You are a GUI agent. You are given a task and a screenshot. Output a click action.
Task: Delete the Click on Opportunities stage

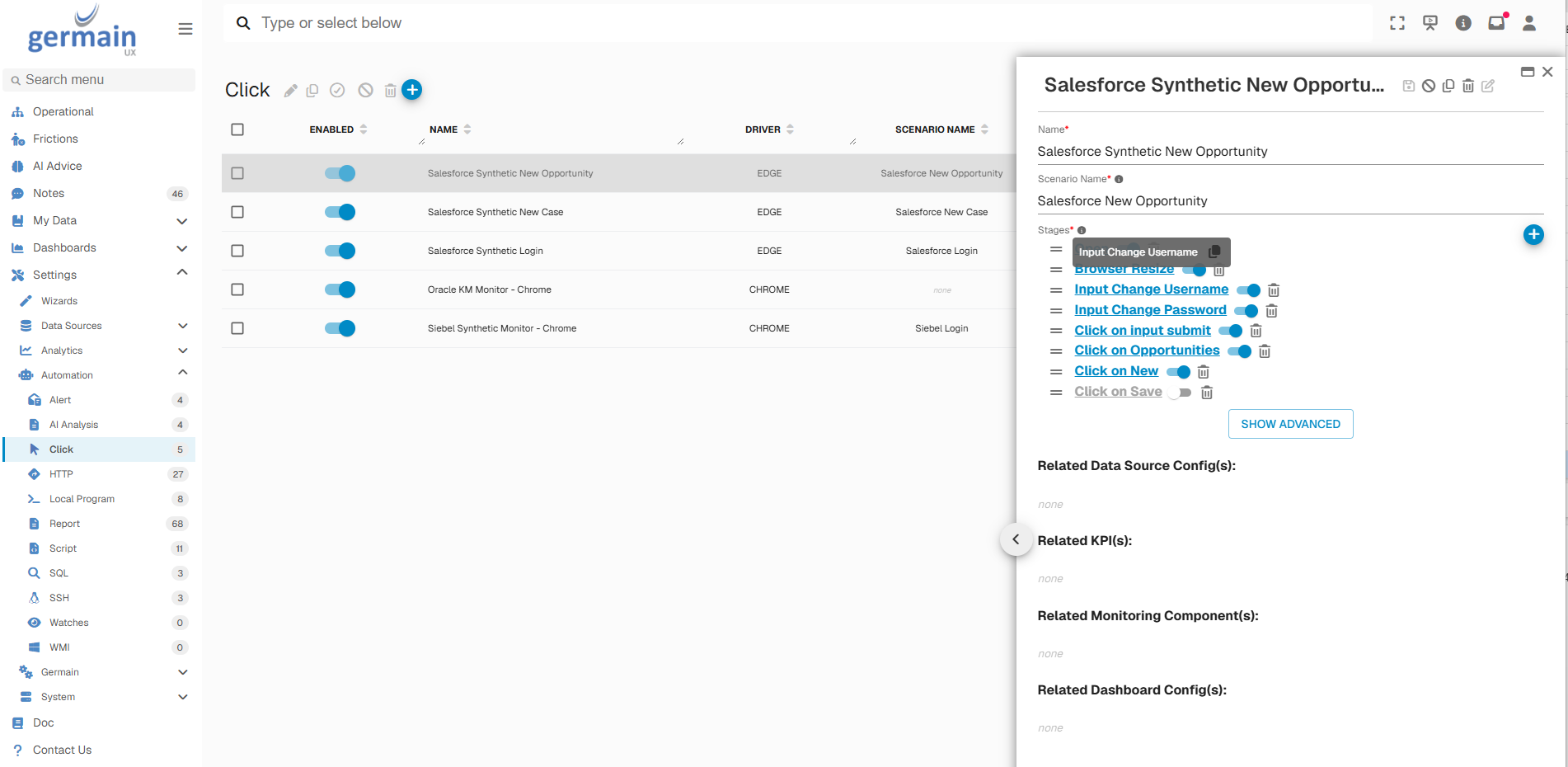coord(1265,351)
